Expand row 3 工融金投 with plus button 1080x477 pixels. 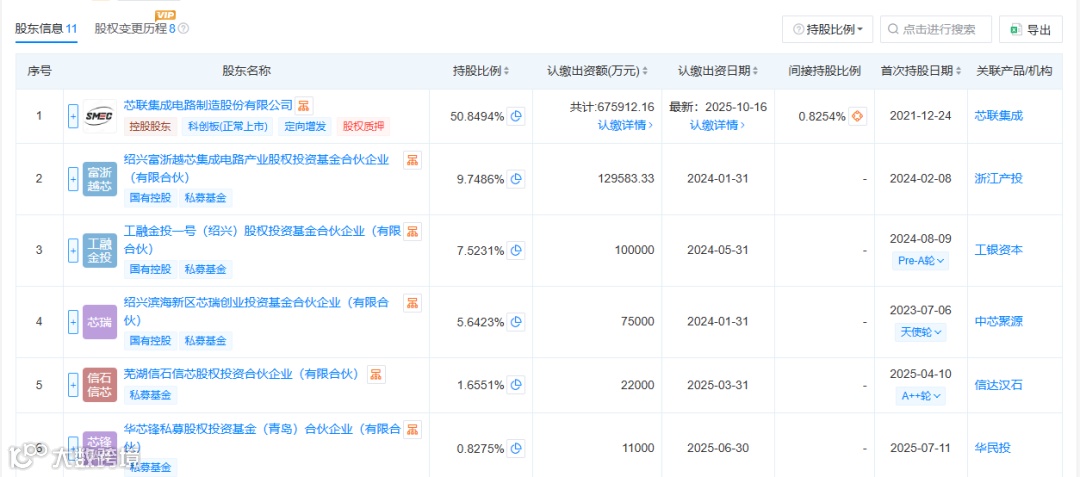tap(73, 251)
